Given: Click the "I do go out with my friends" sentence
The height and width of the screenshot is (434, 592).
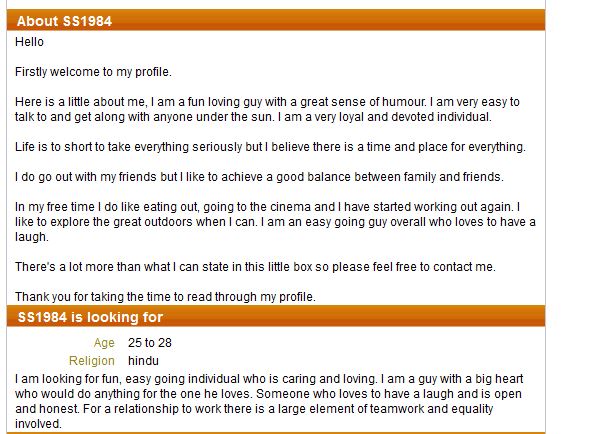Looking at the screenshot, I should coord(259,177).
